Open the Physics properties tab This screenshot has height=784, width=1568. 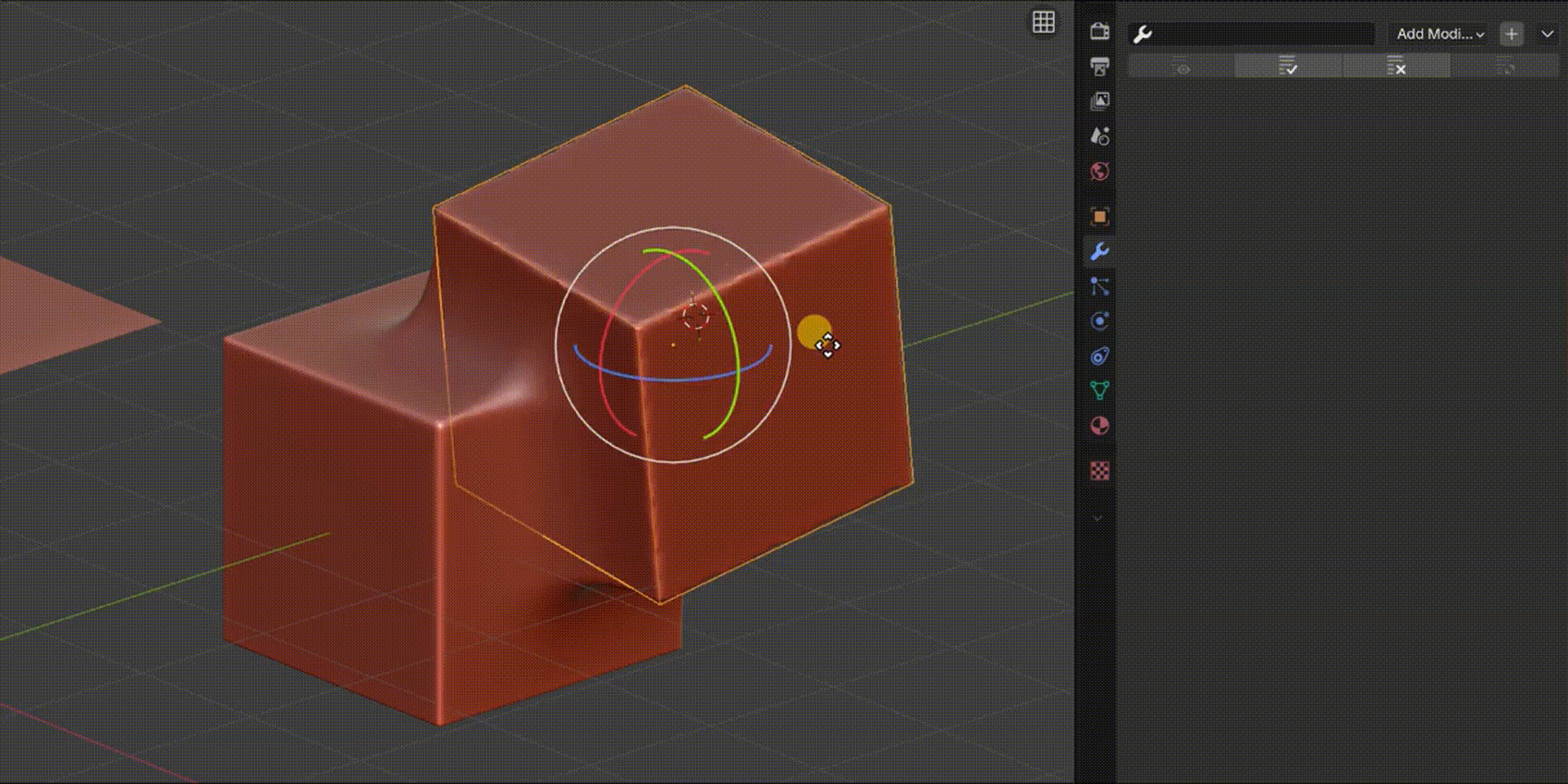pos(1099,321)
